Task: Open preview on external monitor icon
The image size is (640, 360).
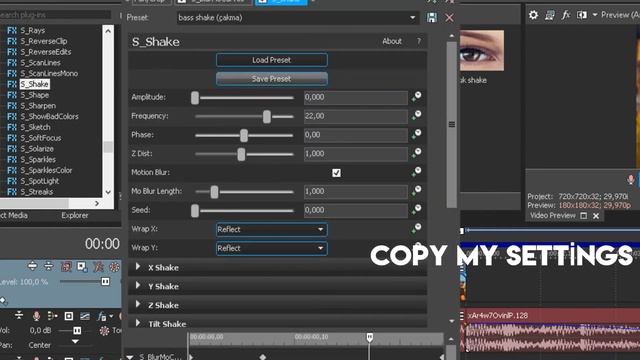Action: (x=549, y=15)
